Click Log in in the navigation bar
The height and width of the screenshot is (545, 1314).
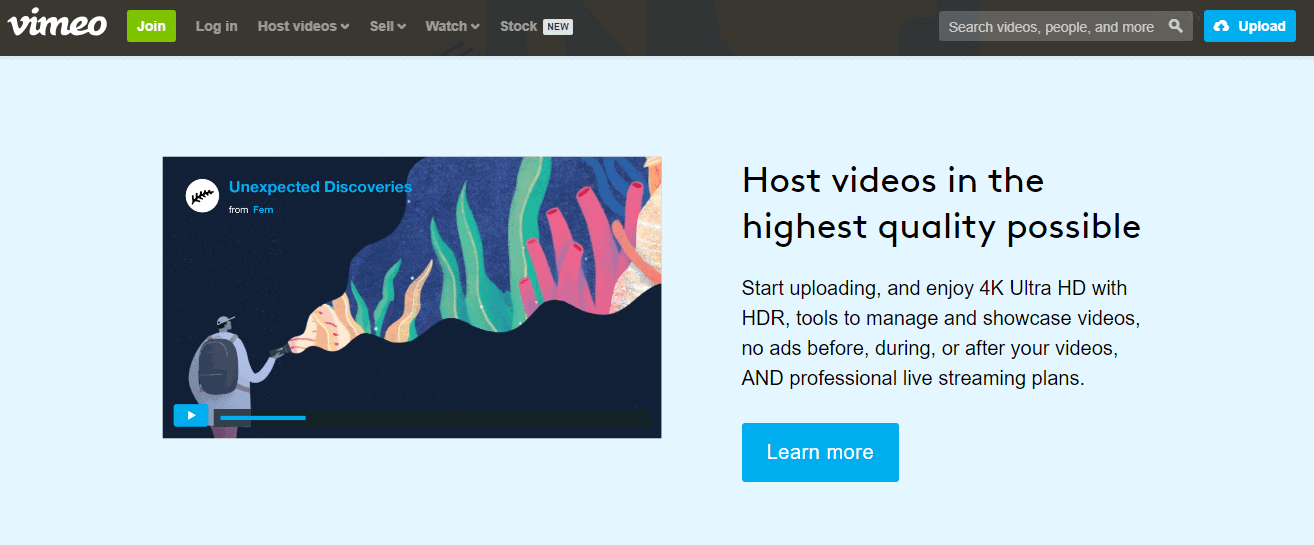(x=216, y=26)
